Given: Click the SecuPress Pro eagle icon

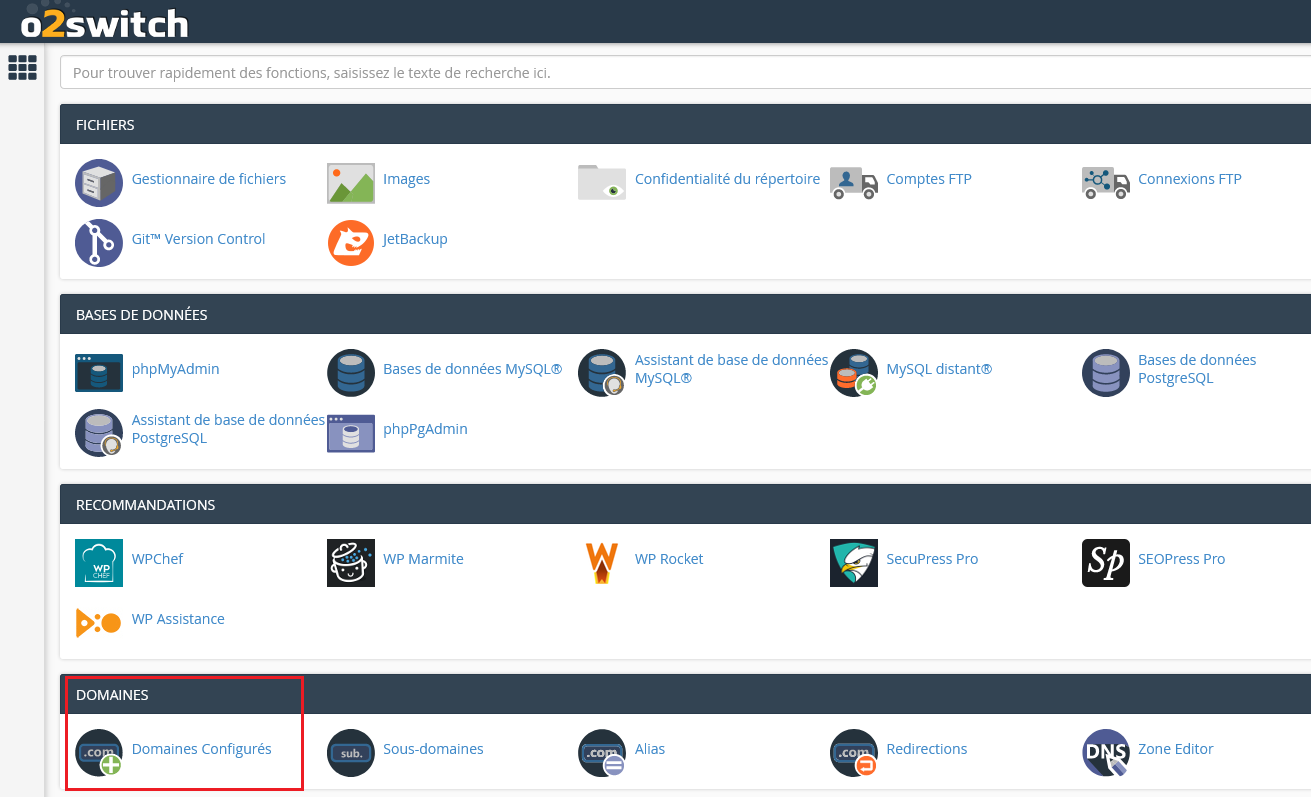Looking at the screenshot, I should coord(854,563).
